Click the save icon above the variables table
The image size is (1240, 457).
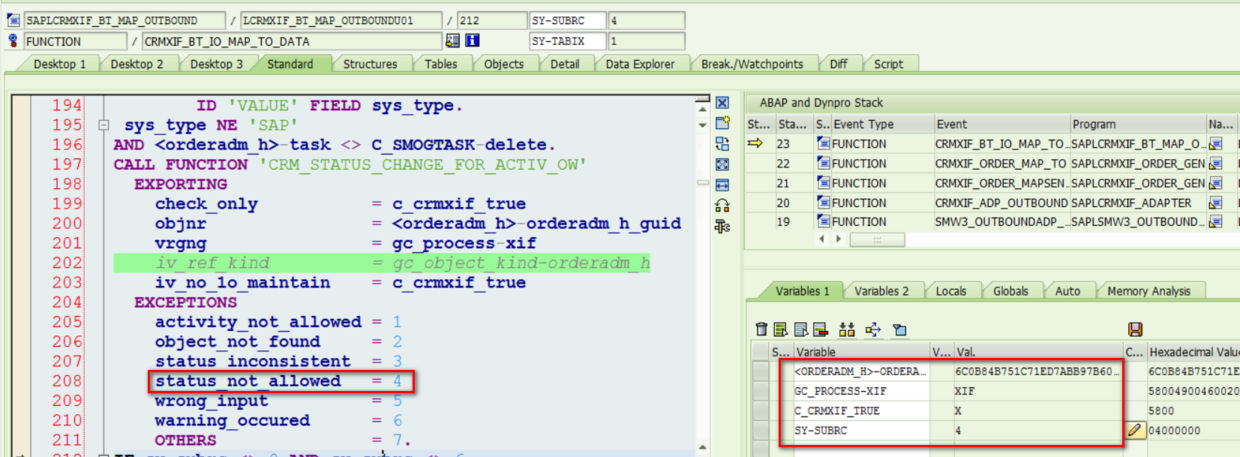pyautogui.click(x=1134, y=329)
